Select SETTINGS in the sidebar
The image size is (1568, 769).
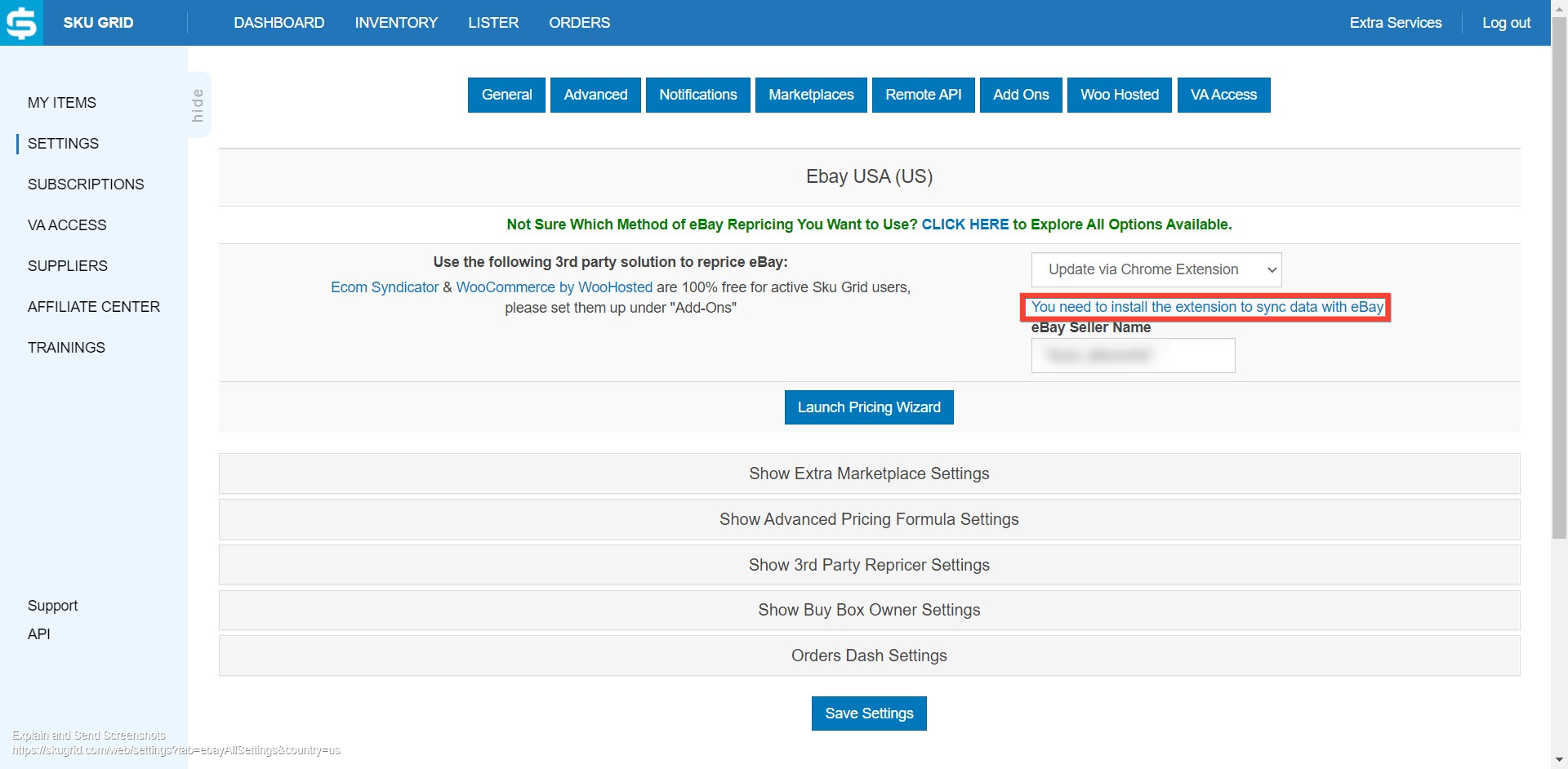coord(63,144)
